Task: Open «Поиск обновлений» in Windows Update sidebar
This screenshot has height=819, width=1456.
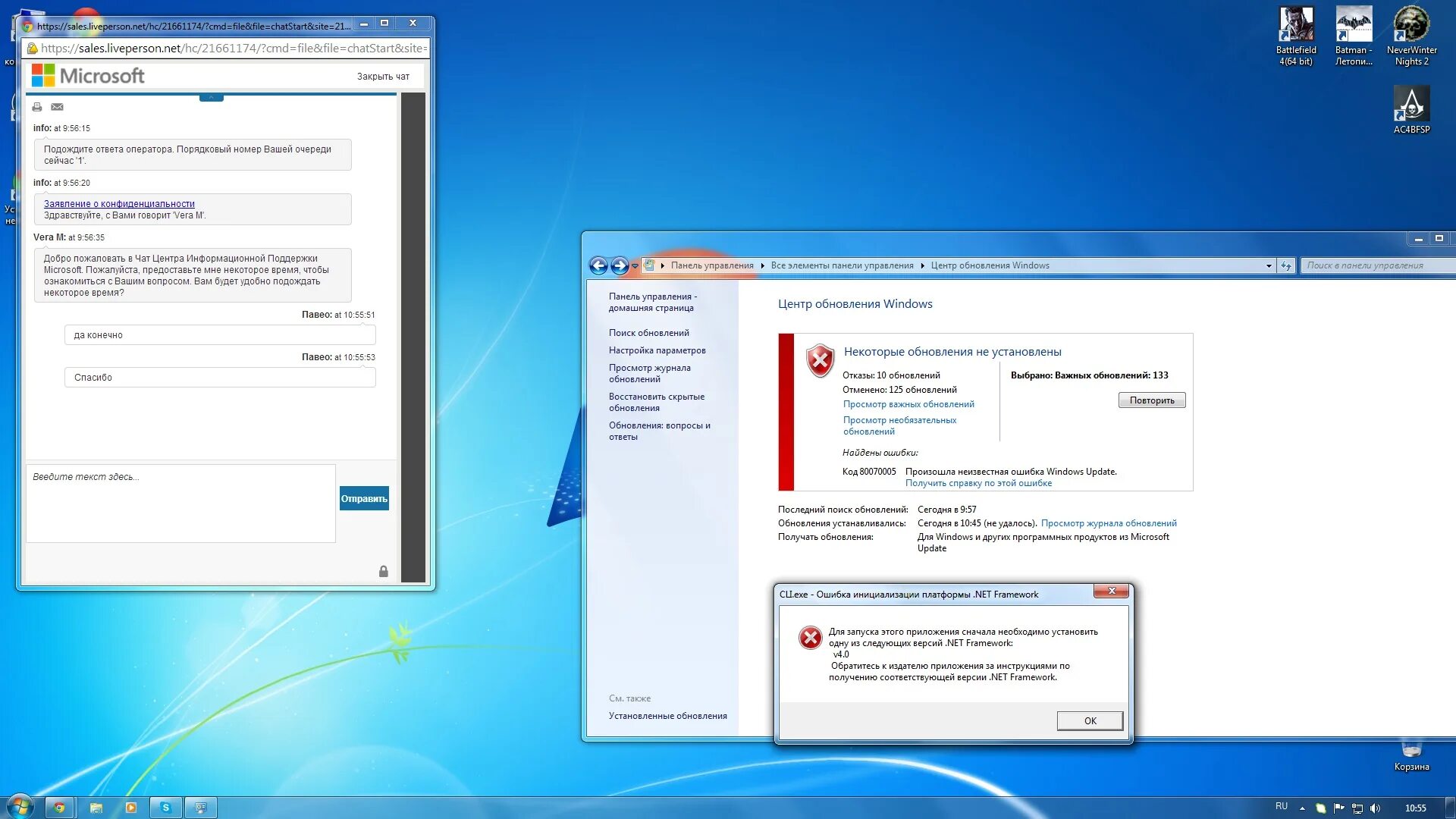Action: 648,332
